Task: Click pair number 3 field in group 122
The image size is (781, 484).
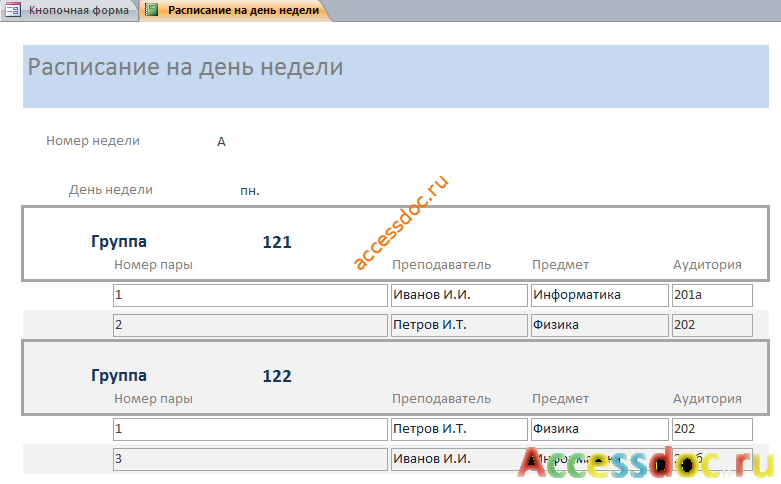Action: pyautogui.click(x=250, y=459)
